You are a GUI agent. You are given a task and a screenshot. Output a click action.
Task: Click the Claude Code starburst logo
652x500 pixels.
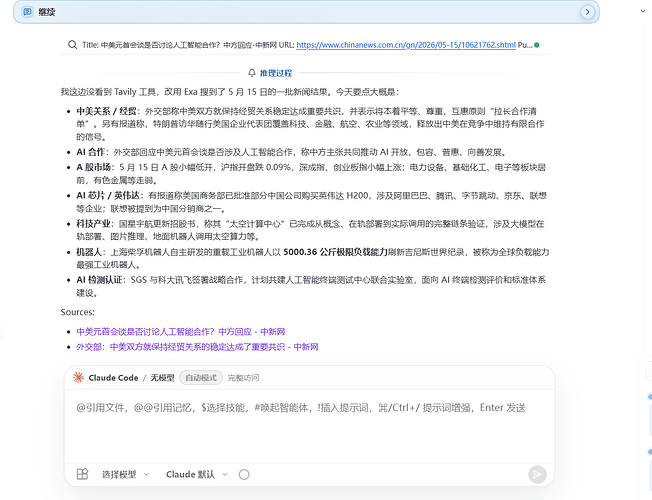pos(78,377)
